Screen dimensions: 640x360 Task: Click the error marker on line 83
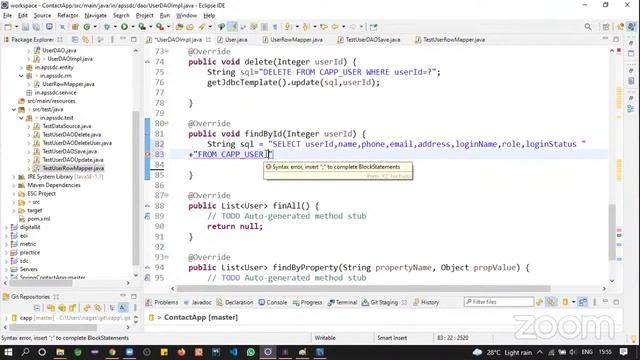(x=147, y=154)
